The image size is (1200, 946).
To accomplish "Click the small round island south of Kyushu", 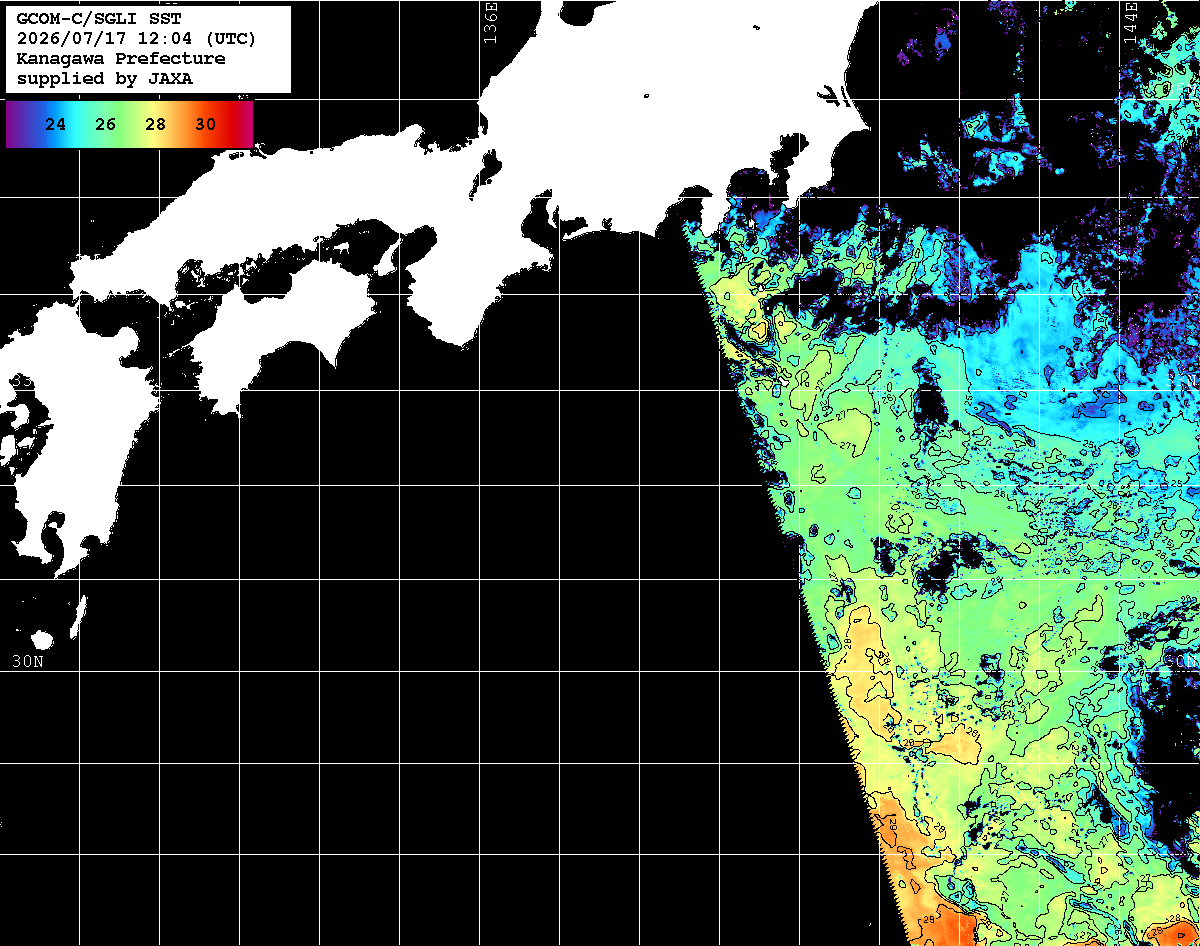I will coord(42,639).
